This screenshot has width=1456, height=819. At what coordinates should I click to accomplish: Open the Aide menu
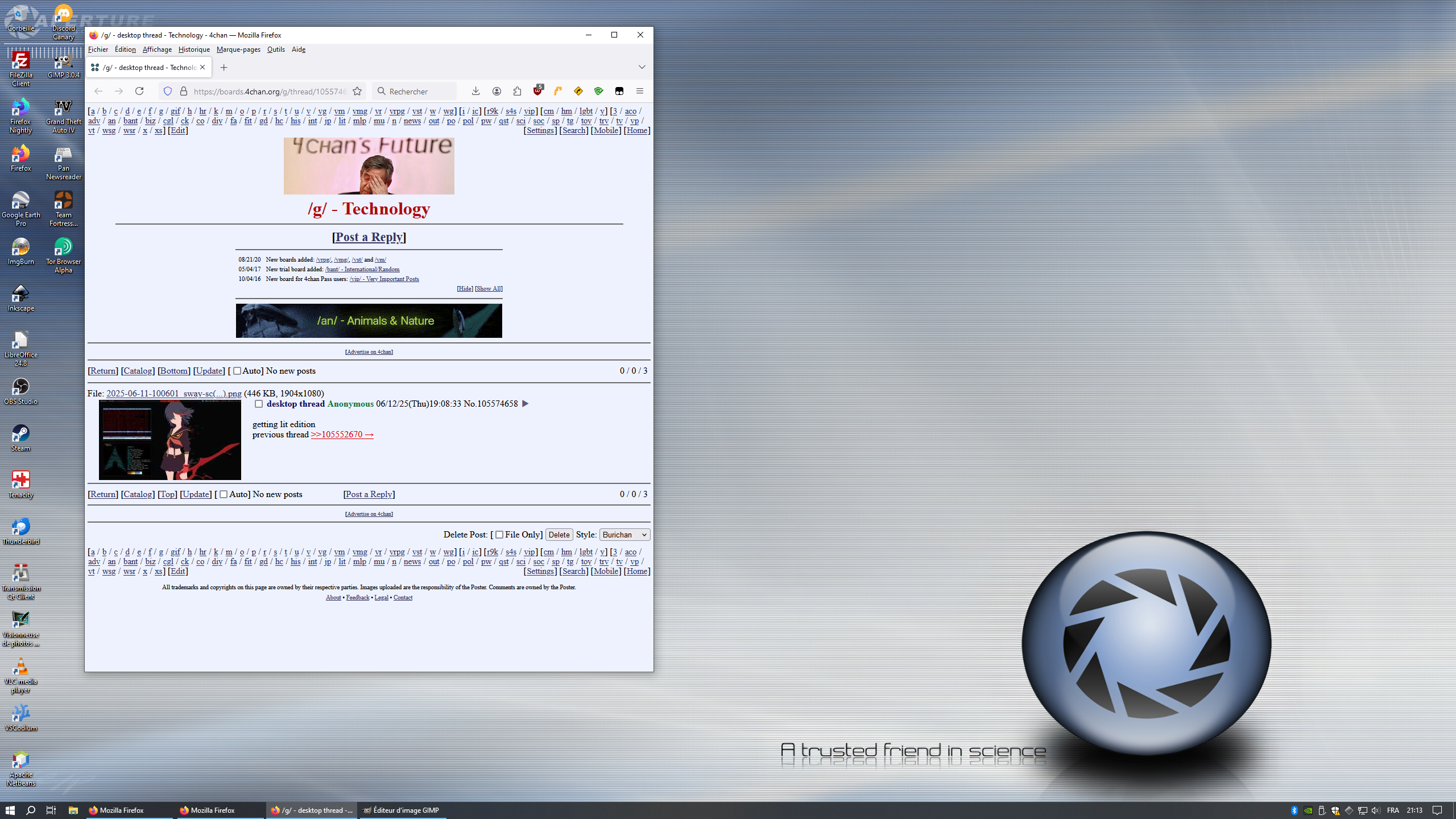[x=299, y=49]
